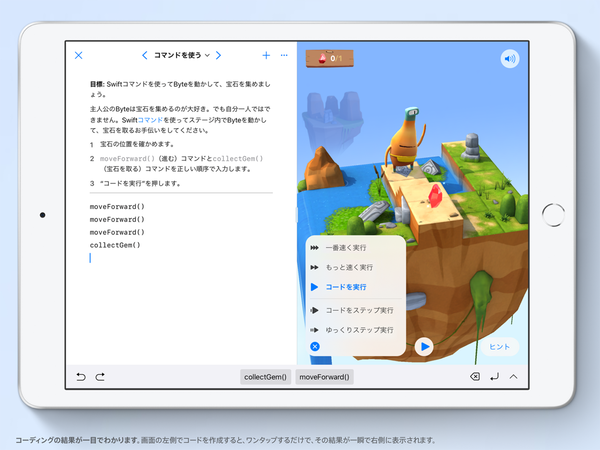Screen dimensions: 600x450
Task: Tap step 3 "コードを実行"を押します text
Action: pyautogui.click(x=140, y=183)
